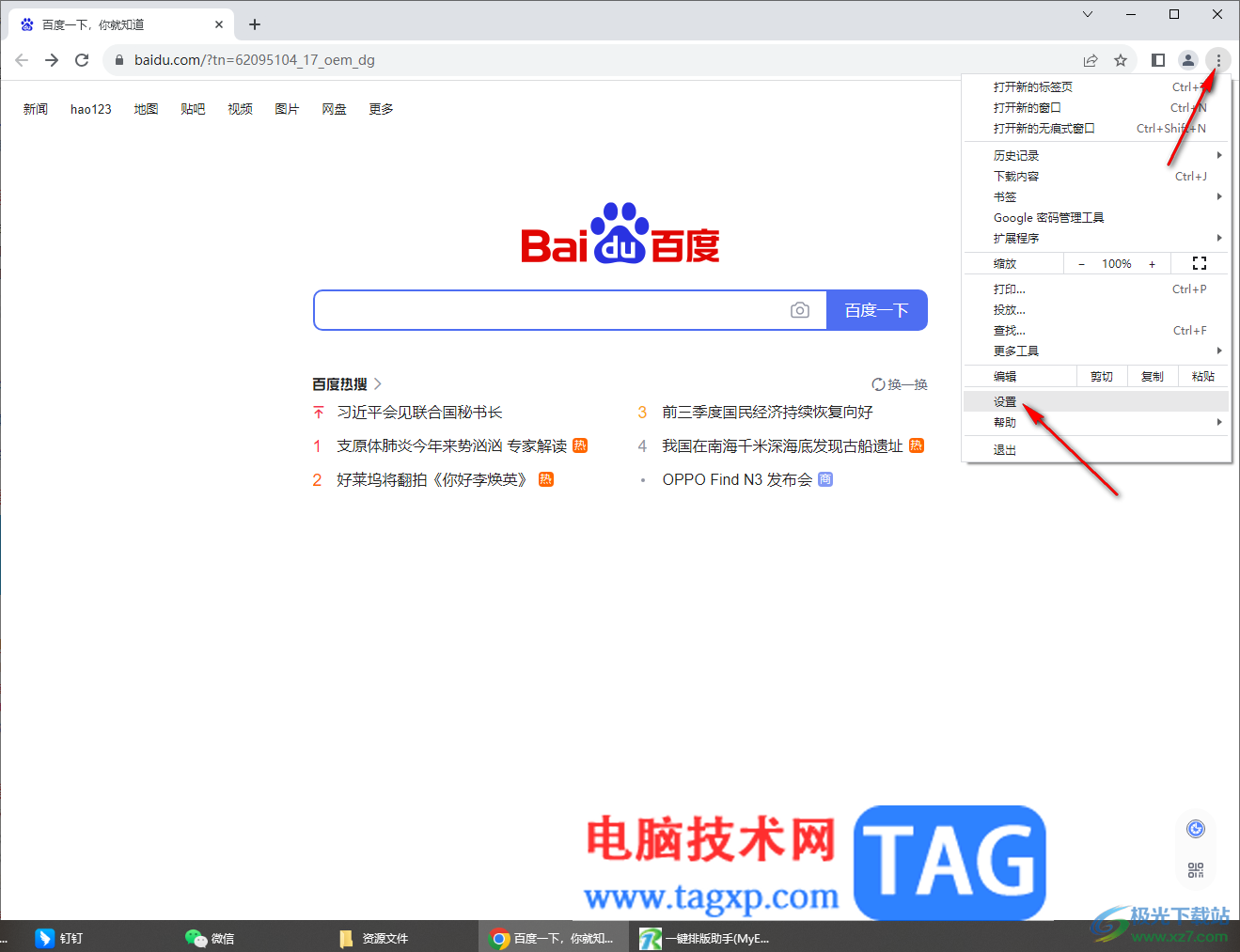Screen dimensions: 1240x952
Task: Click the three-dot Chrome menu button
Action: (x=1218, y=60)
